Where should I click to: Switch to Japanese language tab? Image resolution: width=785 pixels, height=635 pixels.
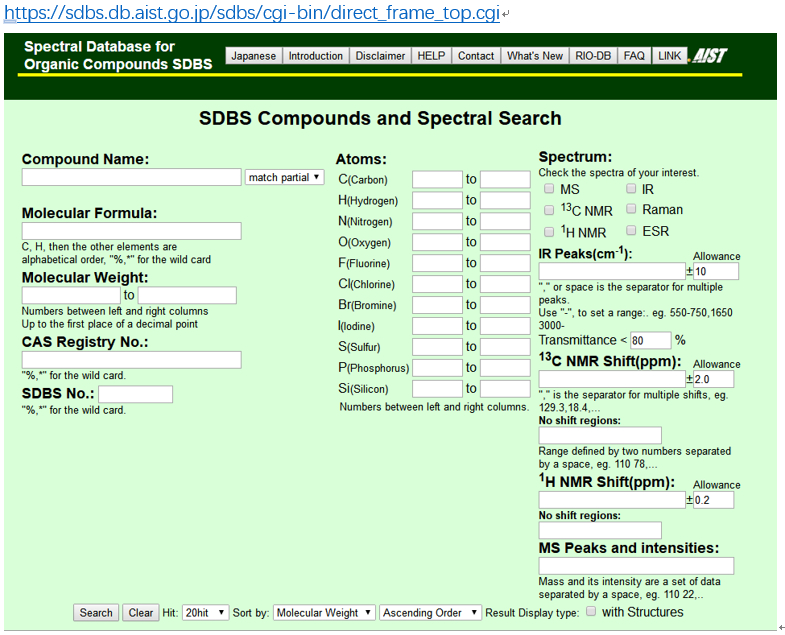coord(253,56)
